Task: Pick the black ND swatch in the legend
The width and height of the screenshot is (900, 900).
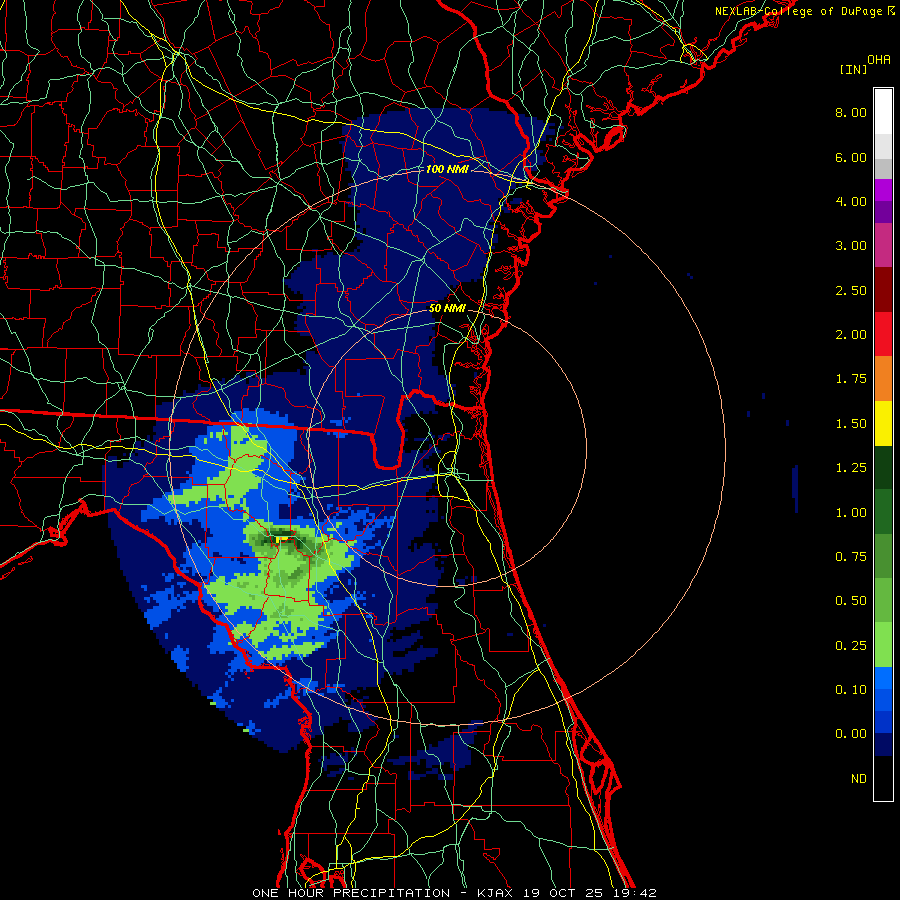Action: tap(883, 778)
